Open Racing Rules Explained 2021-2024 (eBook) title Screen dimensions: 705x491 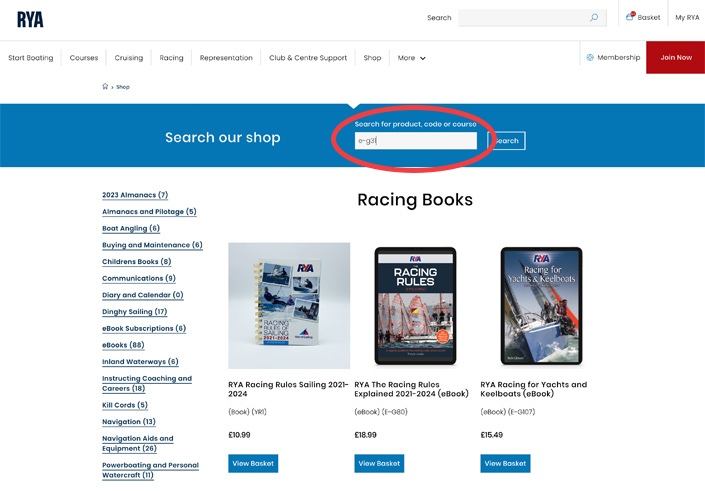pos(411,389)
